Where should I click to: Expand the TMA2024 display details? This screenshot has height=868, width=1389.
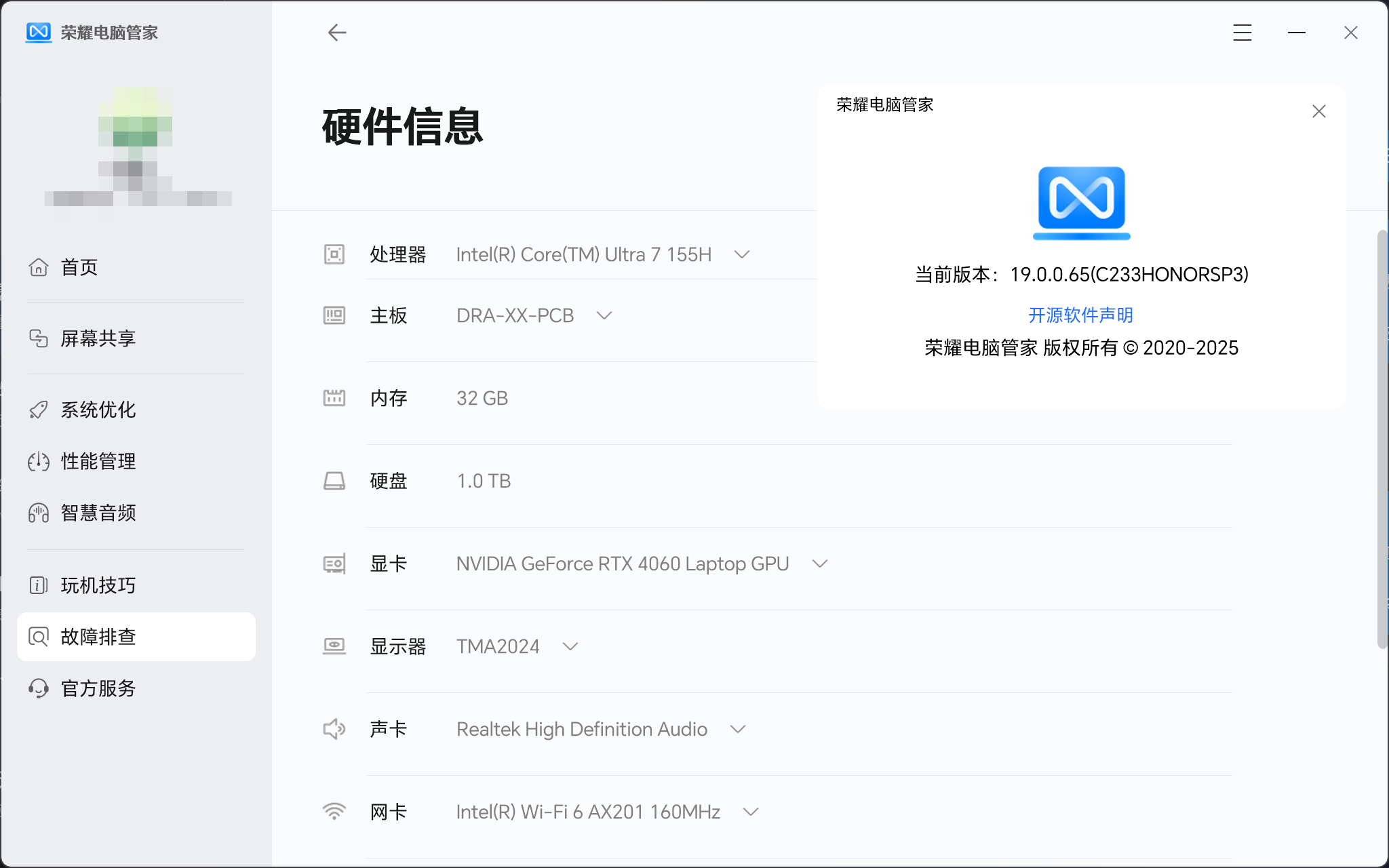[570, 646]
